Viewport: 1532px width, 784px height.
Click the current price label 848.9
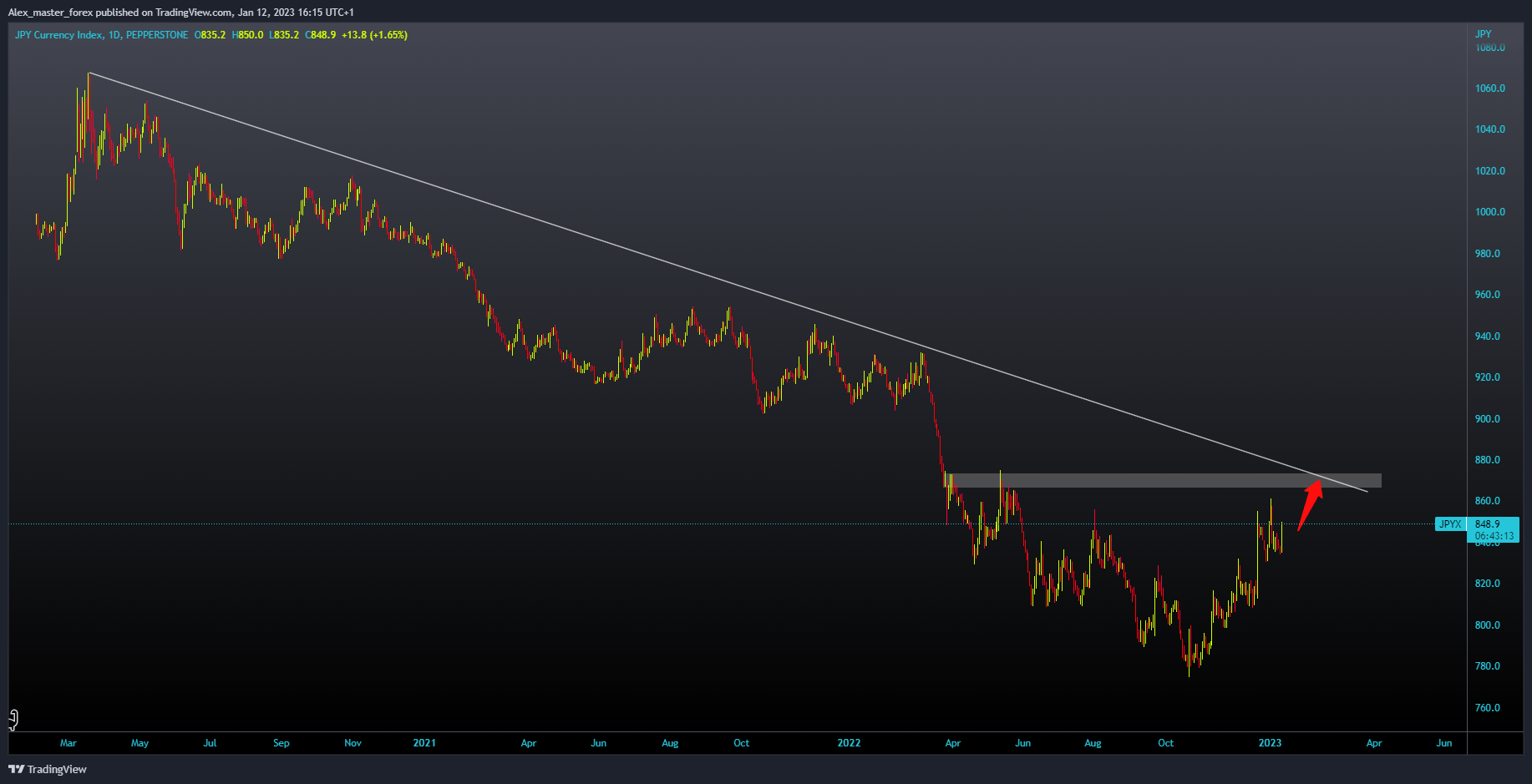click(x=1488, y=524)
